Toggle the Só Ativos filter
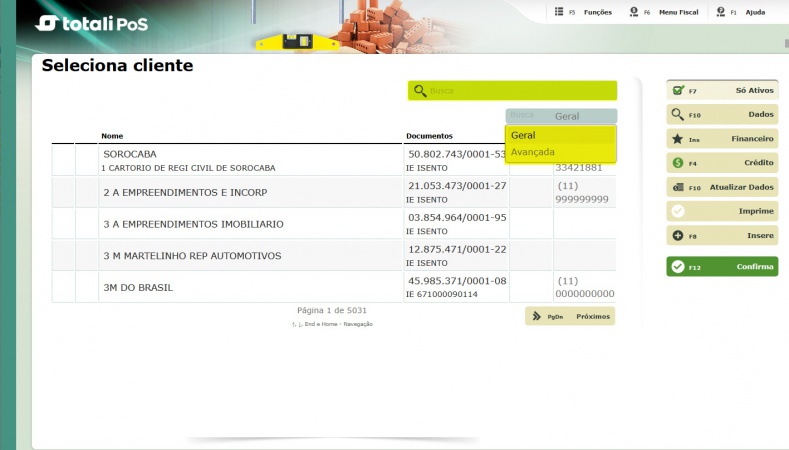This screenshot has height=450, width=789. pos(722,90)
